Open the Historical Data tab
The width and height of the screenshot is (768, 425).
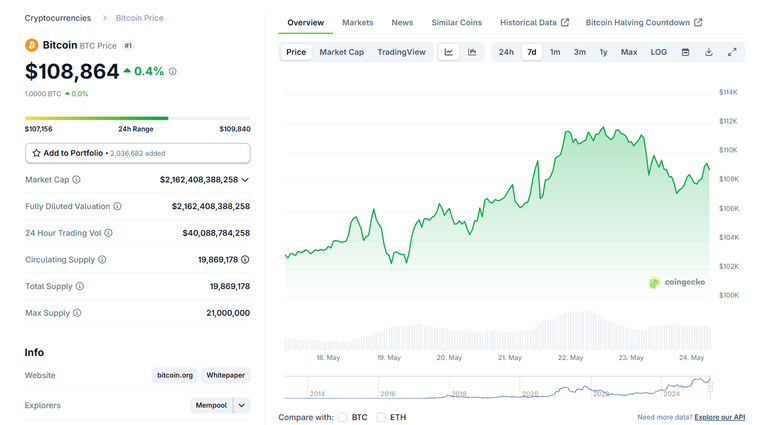click(x=534, y=23)
